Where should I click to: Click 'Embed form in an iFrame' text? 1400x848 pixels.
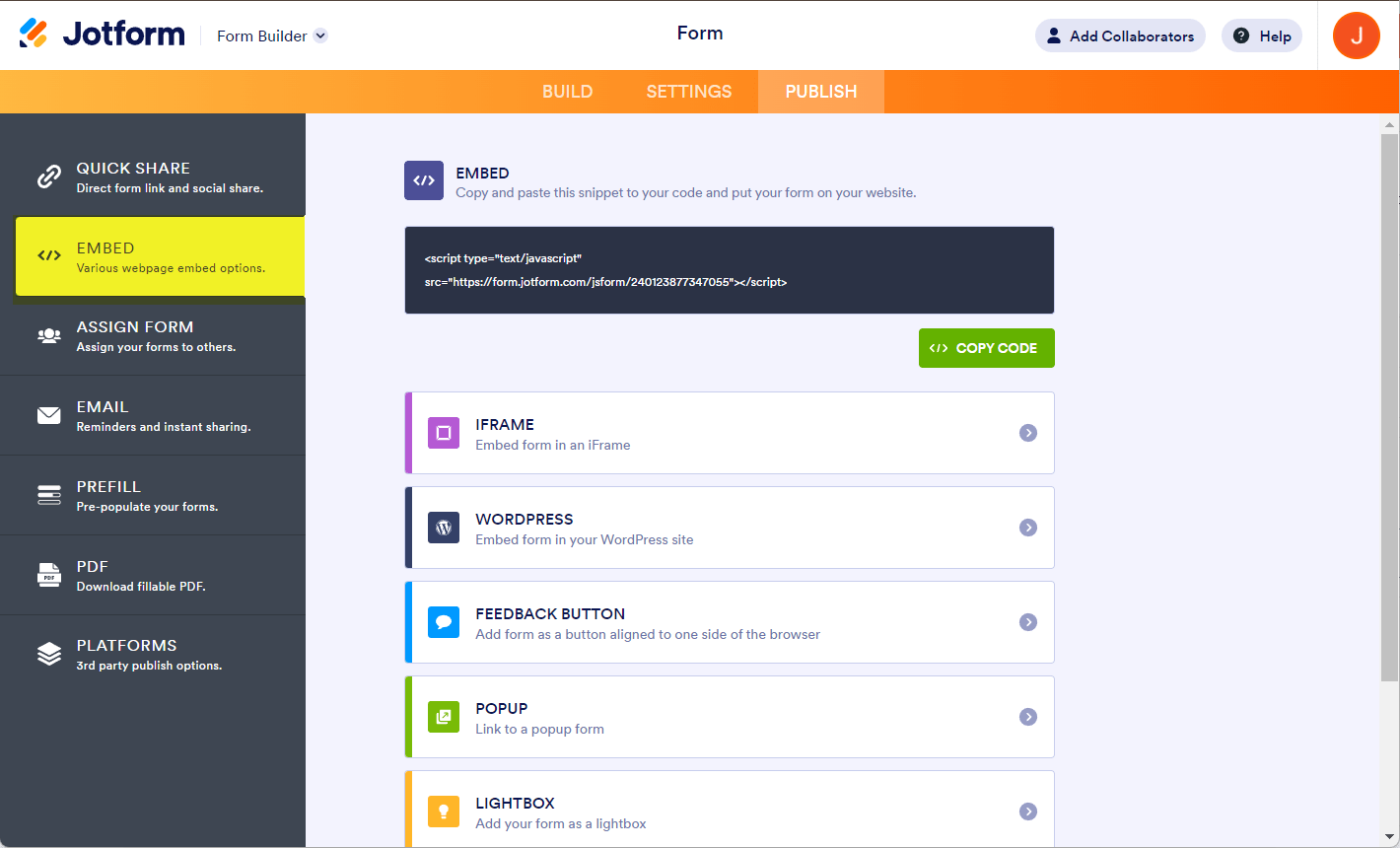(553, 445)
